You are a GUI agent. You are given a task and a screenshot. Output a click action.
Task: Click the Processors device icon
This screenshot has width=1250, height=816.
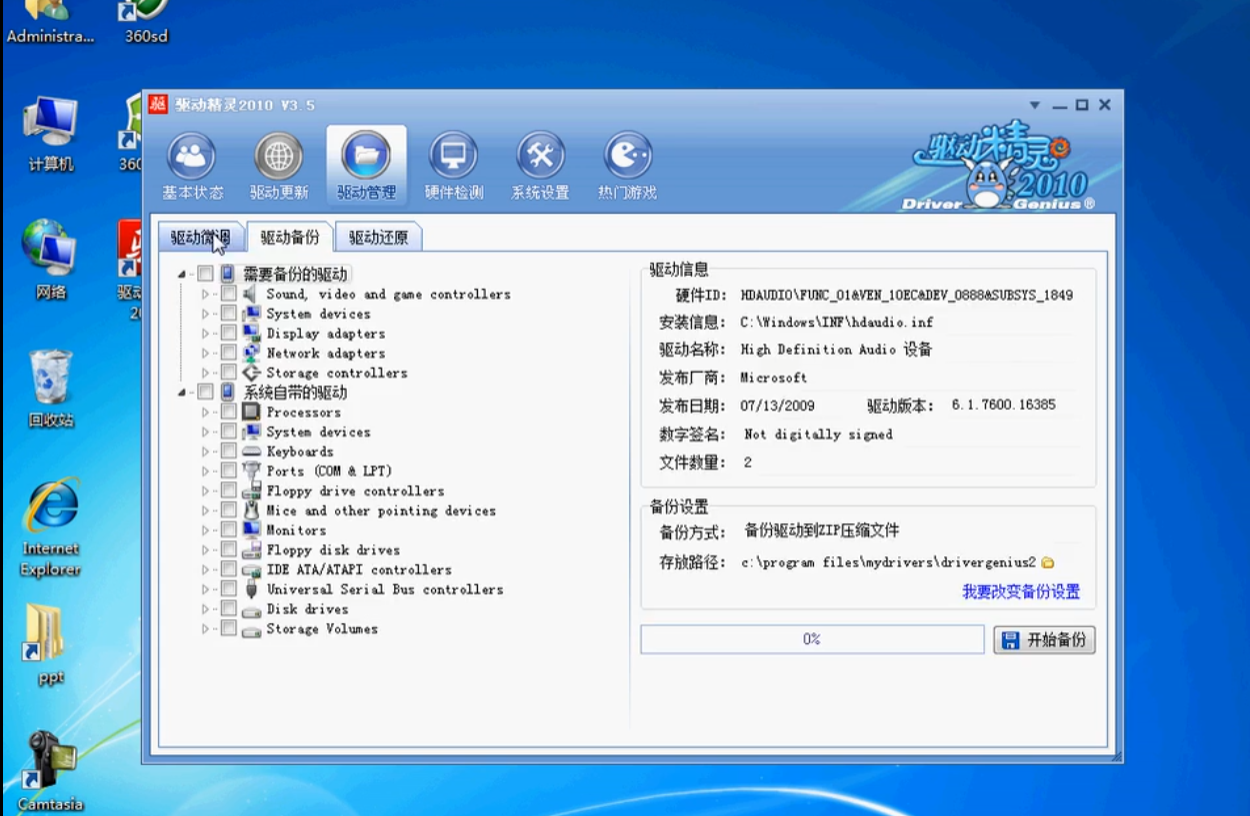tap(250, 412)
